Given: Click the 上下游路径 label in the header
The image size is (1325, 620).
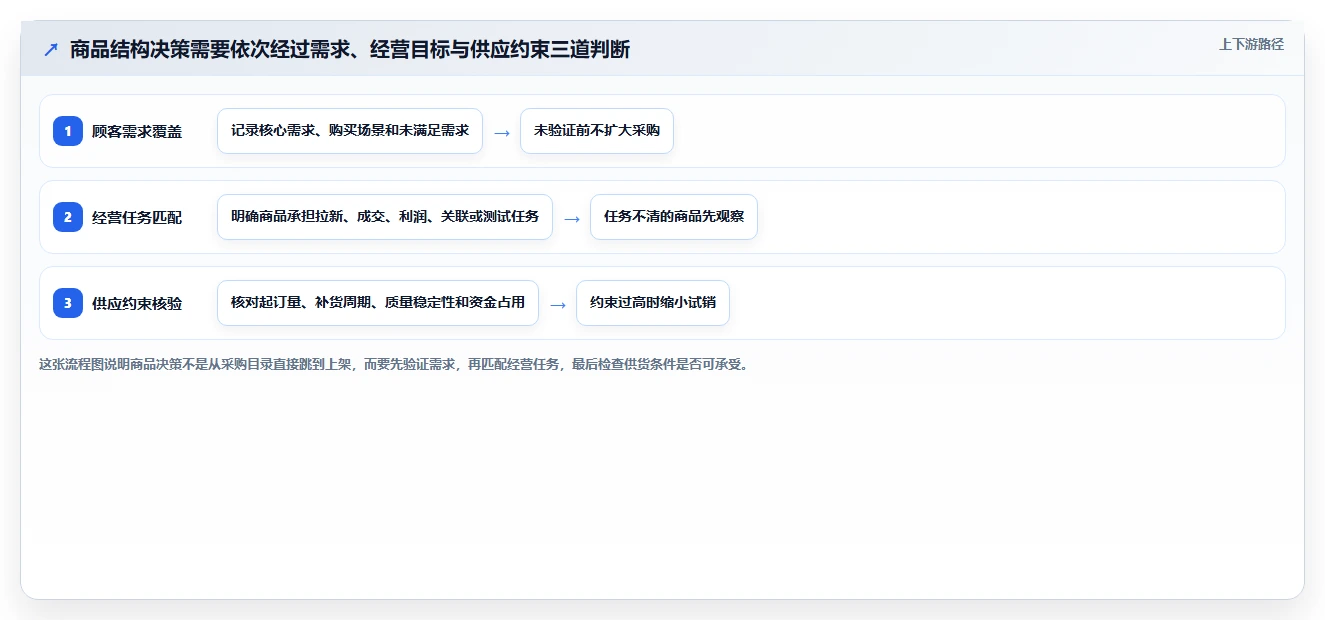Looking at the screenshot, I should [1251, 44].
